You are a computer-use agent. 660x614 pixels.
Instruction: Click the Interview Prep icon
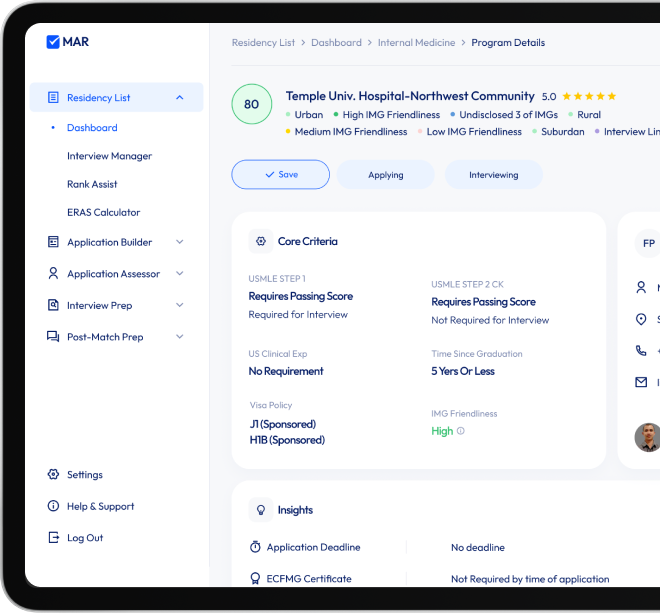53,305
